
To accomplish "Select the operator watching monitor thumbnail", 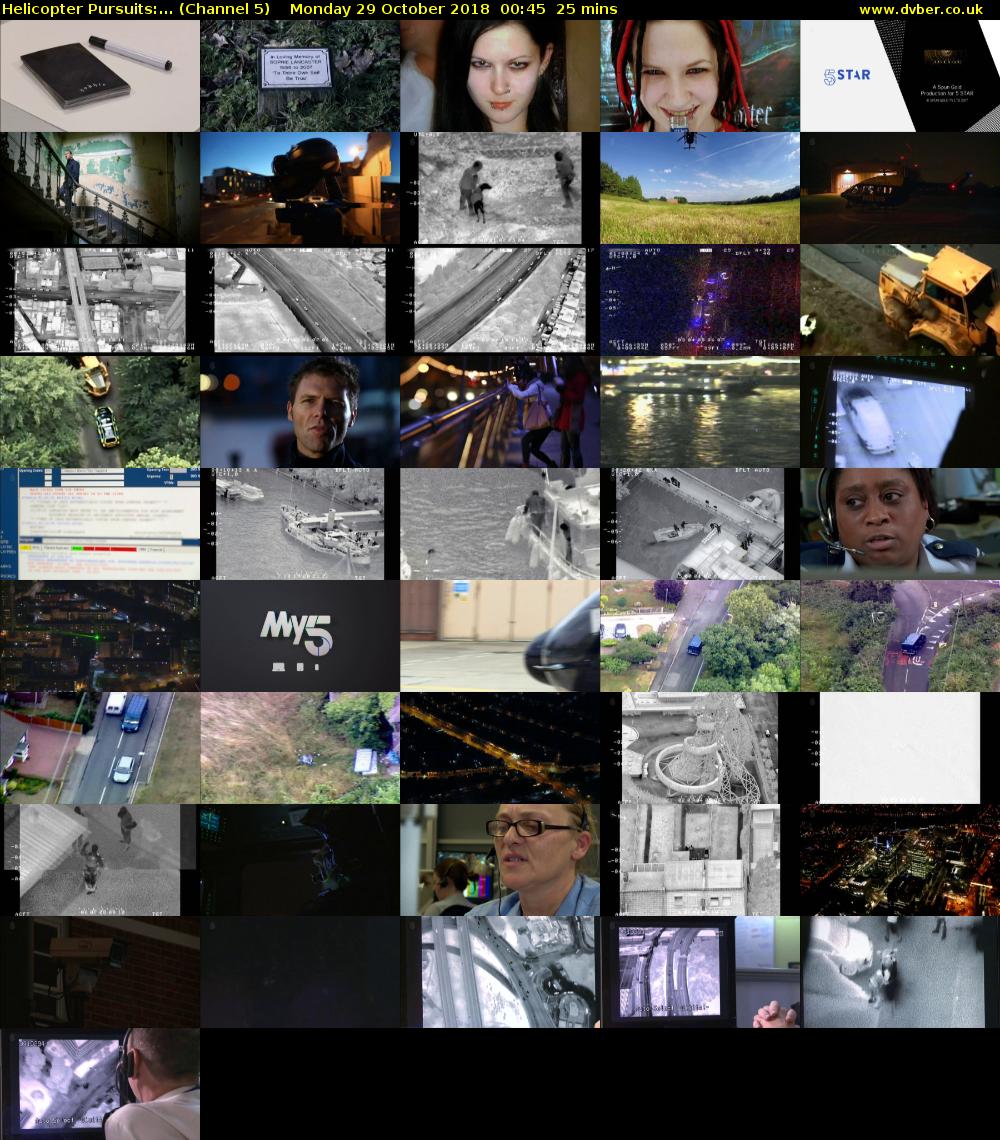I will [100, 1084].
